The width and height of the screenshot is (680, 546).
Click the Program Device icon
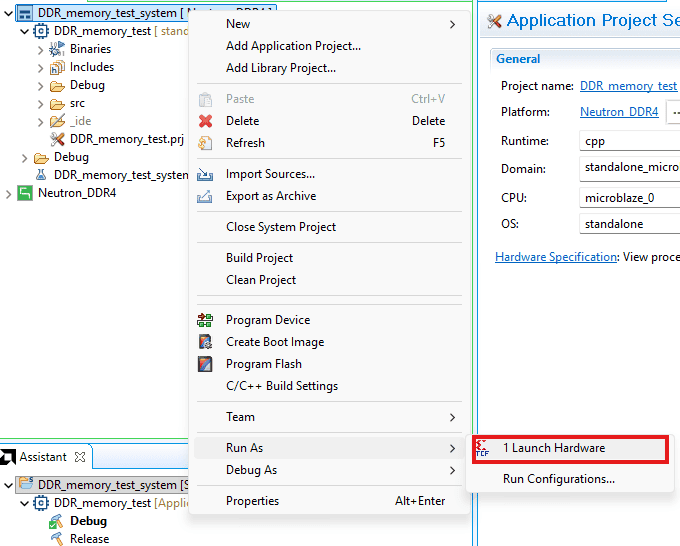(205, 320)
